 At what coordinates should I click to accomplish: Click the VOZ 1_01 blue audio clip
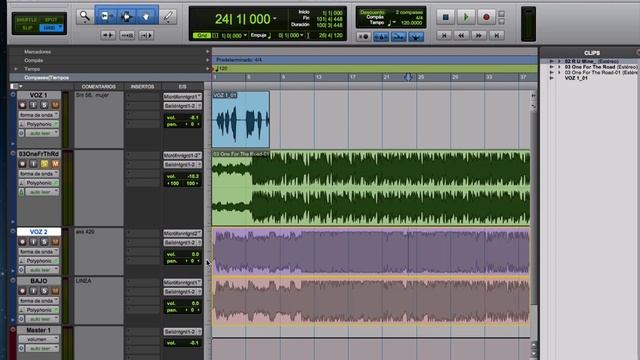click(240, 119)
